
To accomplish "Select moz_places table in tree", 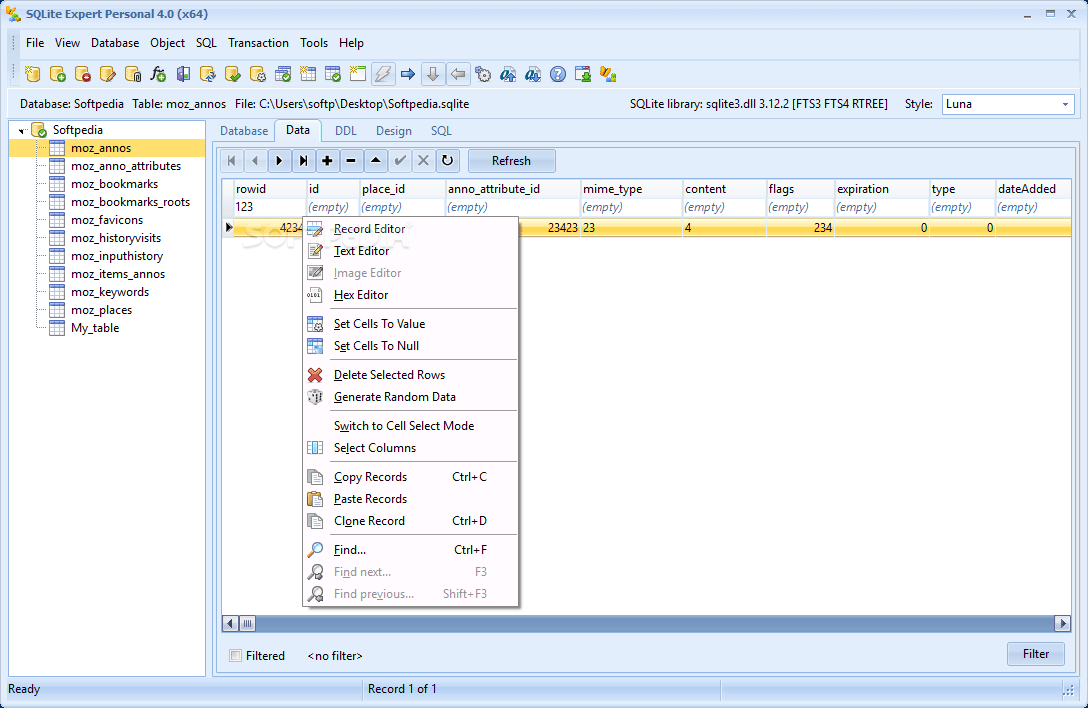I will pos(101,310).
